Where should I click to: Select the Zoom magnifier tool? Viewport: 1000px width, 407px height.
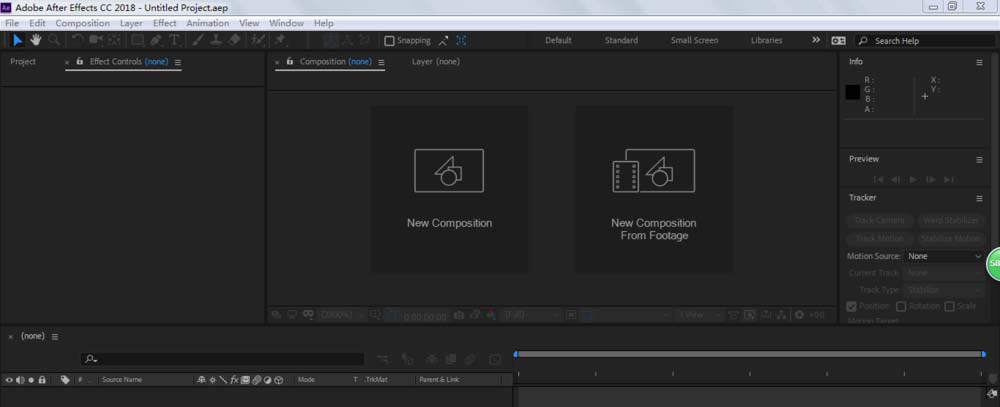[x=54, y=40]
